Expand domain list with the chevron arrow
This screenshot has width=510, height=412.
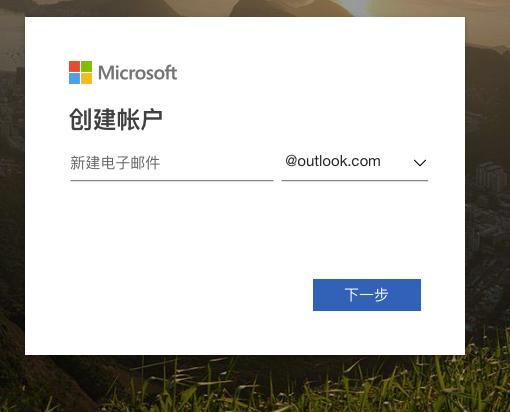coord(420,163)
